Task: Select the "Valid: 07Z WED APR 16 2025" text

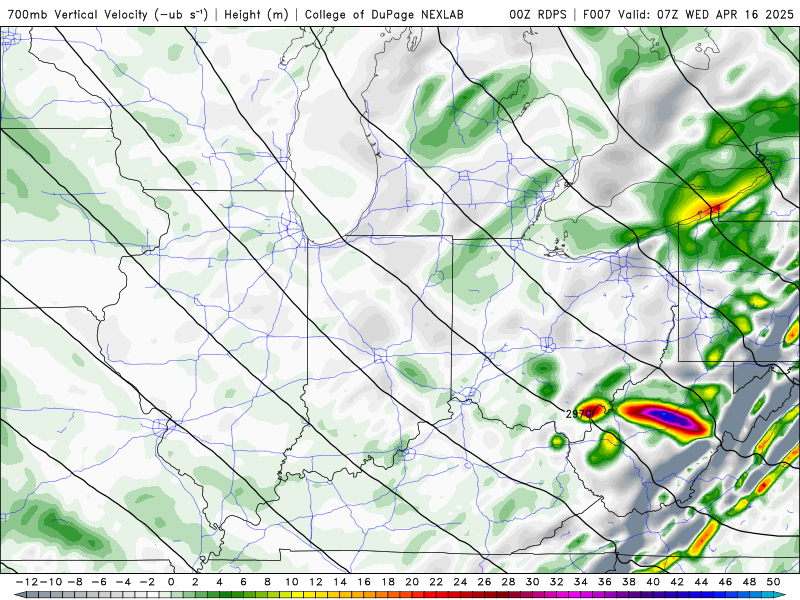Action: (706, 15)
